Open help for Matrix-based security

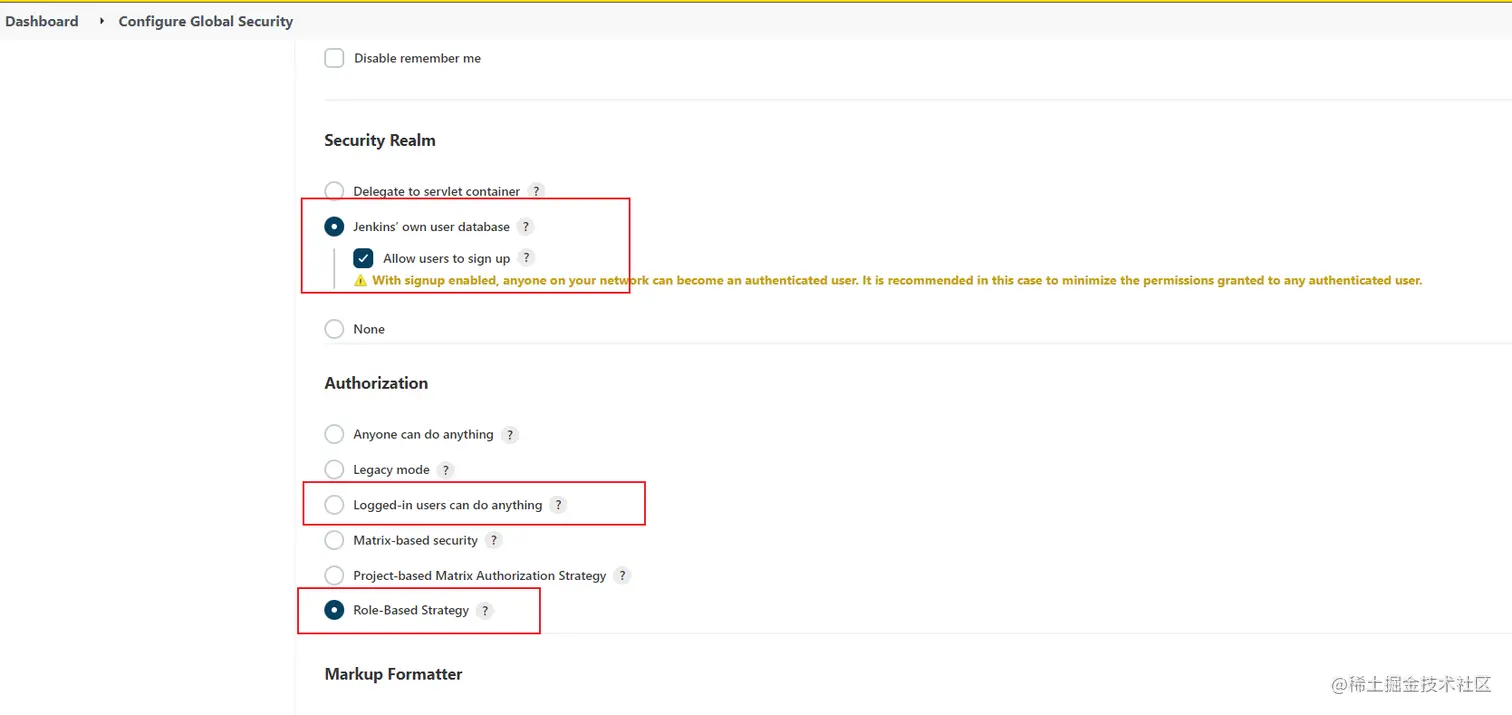click(x=494, y=540)
